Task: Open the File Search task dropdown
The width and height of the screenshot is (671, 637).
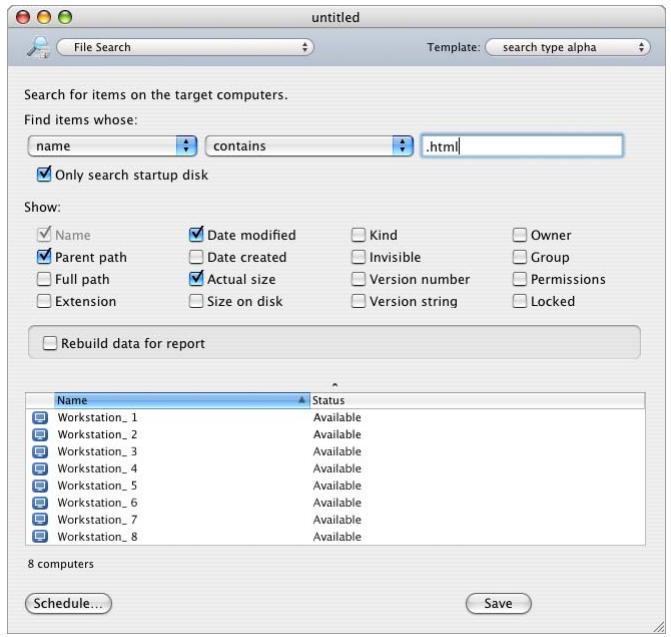Action: [x=185, y=47]
